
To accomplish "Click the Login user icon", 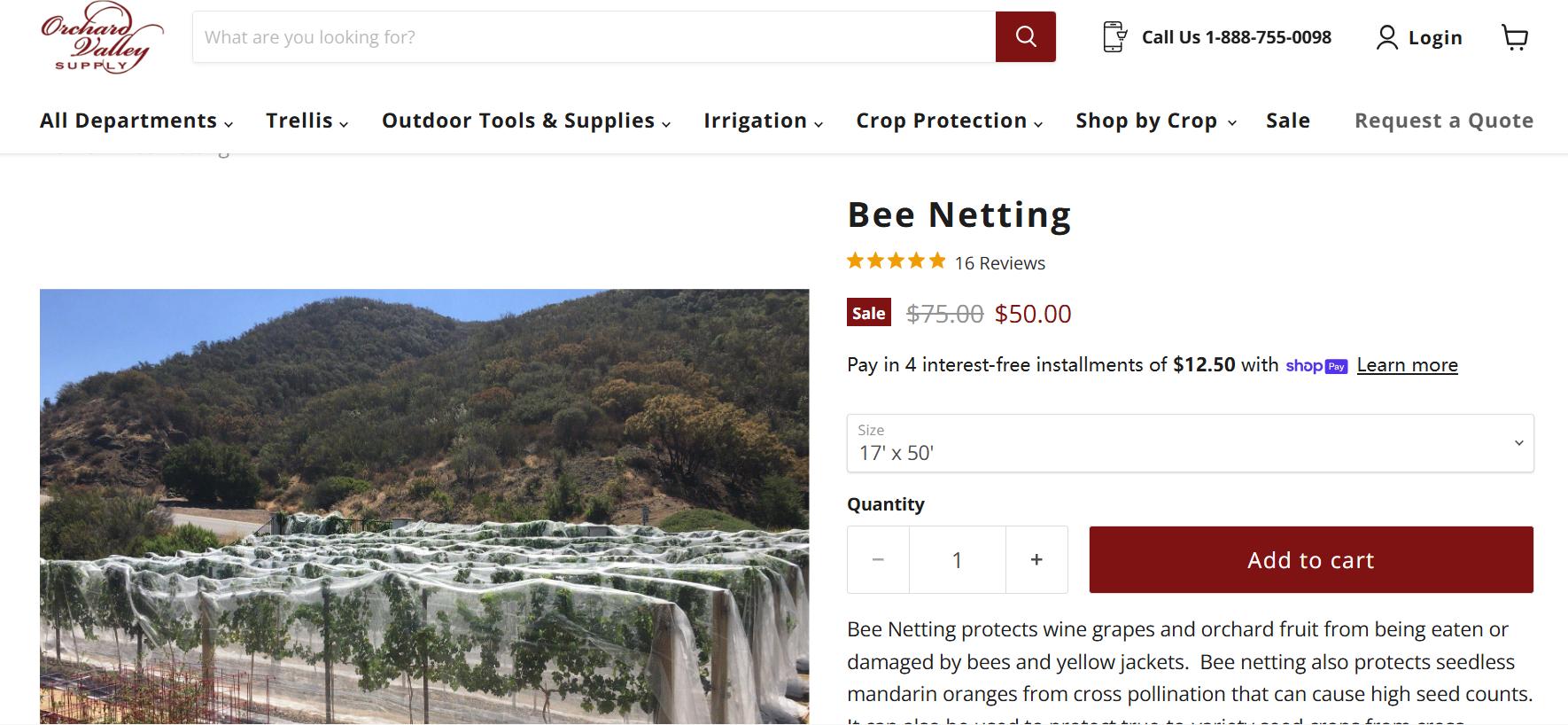I will click(1386, 37).
